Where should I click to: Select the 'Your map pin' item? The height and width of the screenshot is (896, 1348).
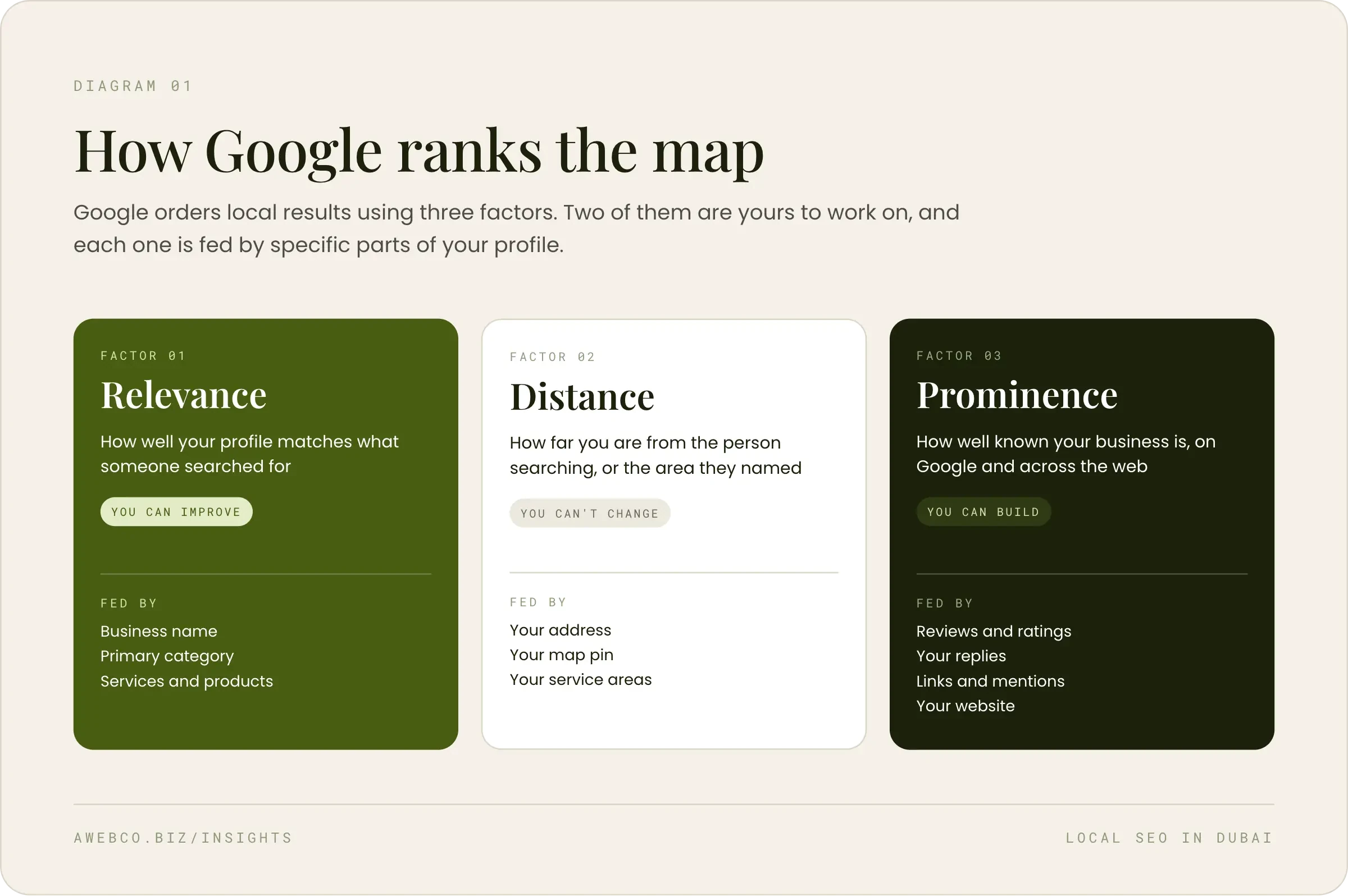(x=561, y=655)
